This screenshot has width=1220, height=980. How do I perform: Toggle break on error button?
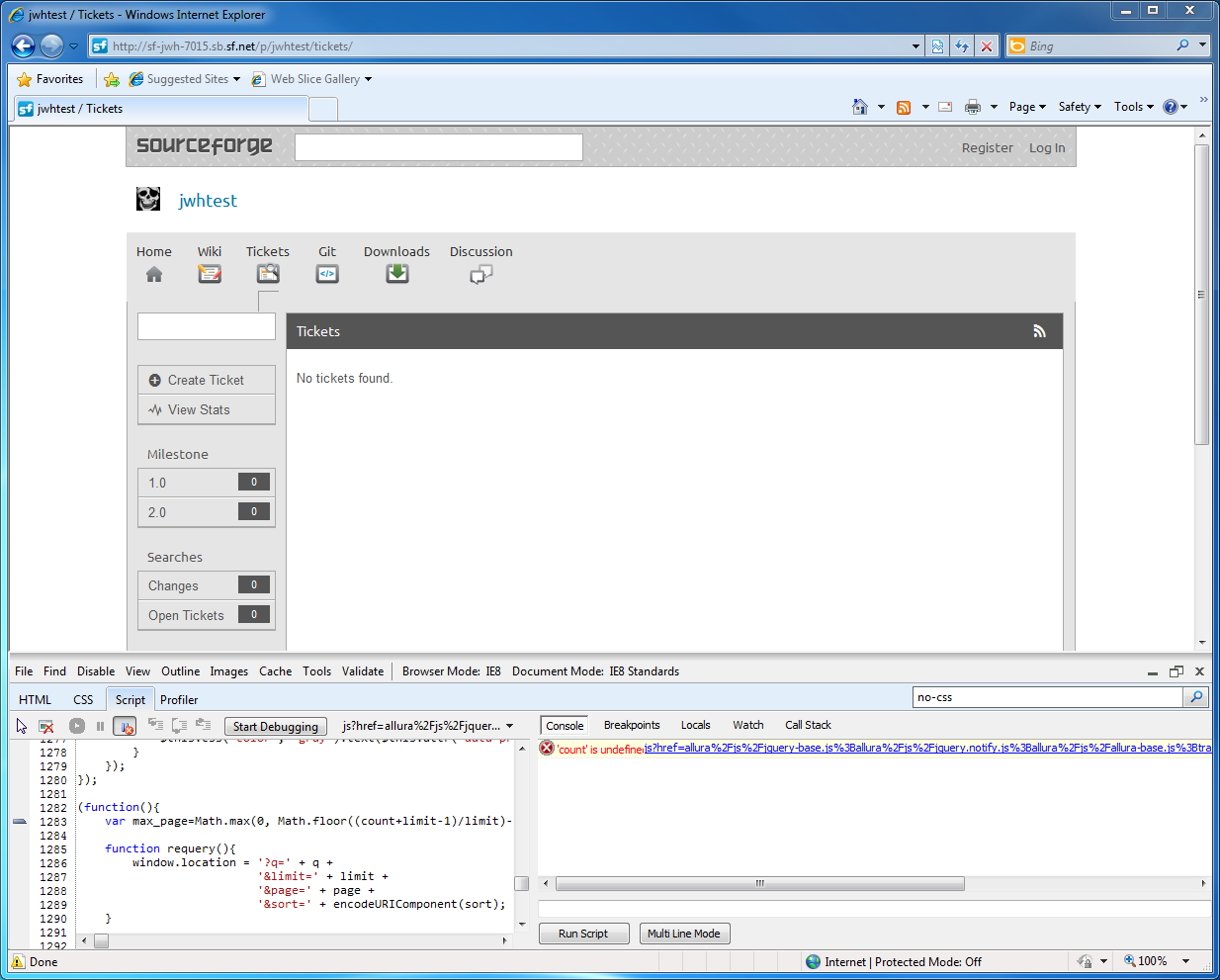coord(125,726)
